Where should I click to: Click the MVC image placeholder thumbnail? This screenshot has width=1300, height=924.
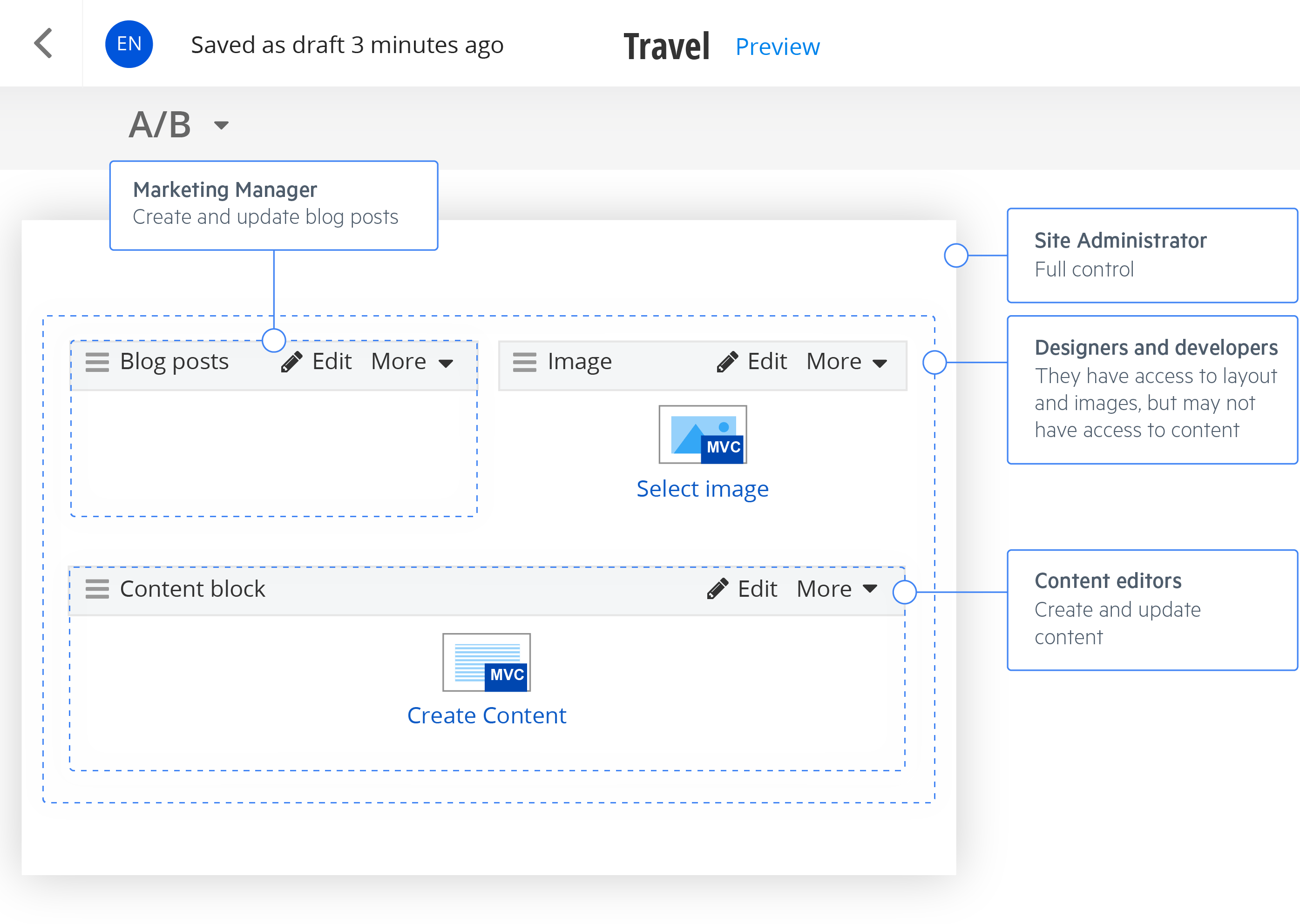coord(702,435)
